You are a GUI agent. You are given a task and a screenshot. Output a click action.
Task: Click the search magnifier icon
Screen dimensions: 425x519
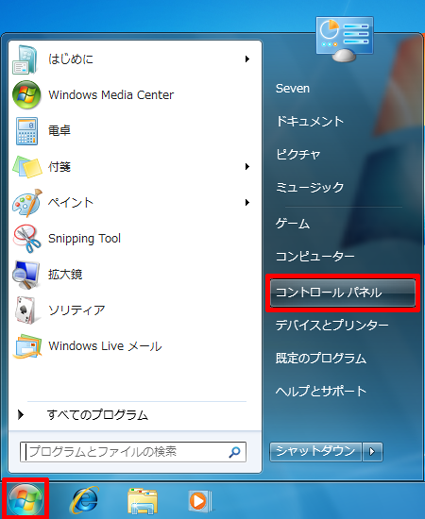tap(235, 452)
